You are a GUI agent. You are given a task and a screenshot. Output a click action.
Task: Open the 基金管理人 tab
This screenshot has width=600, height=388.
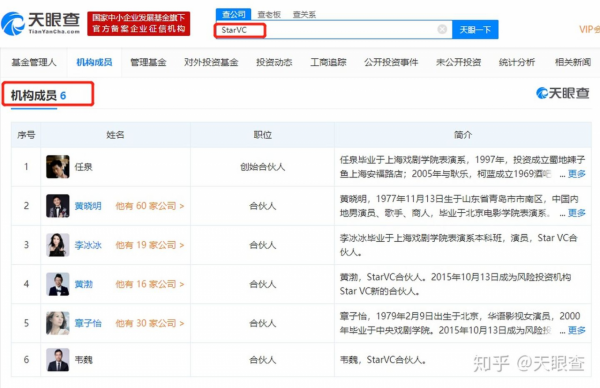tap(34, 62)
